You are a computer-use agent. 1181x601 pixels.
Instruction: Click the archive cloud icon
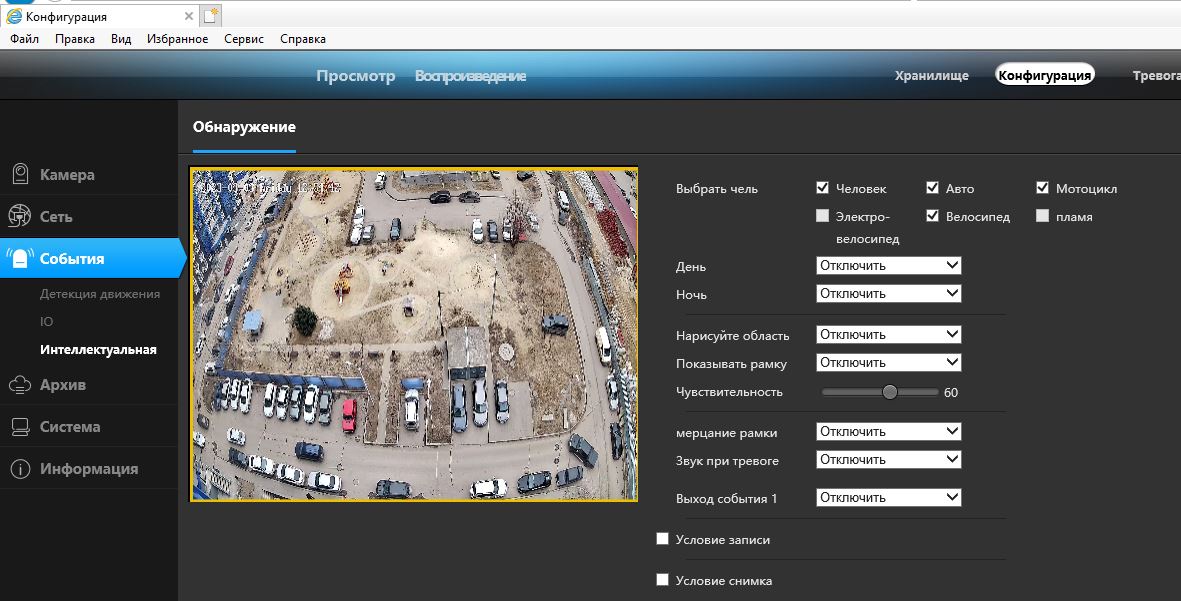[19, 385]
